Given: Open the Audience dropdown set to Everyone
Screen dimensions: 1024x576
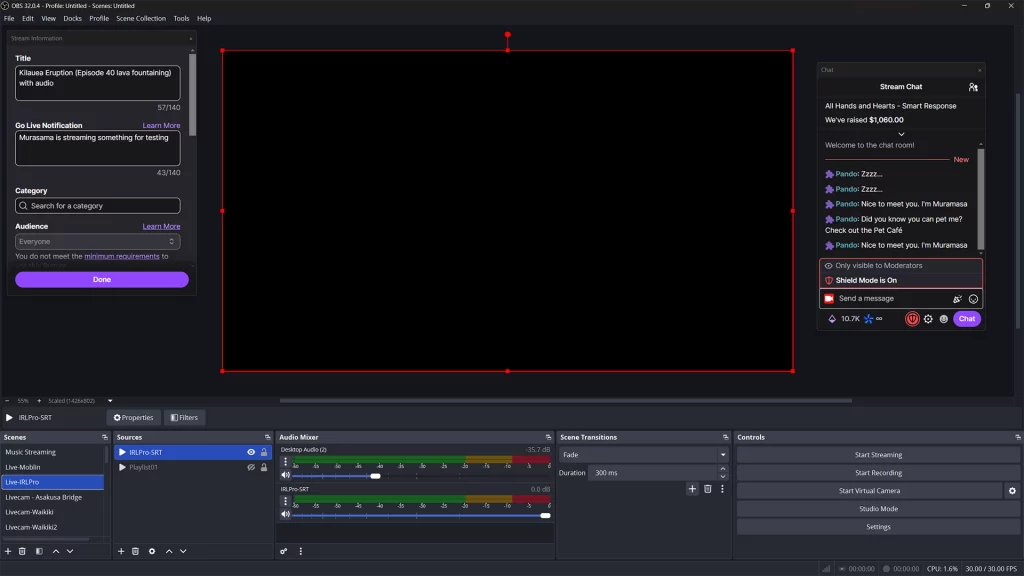Looking at the screenshot, I should pyautogui.click(x=98, y=242).
